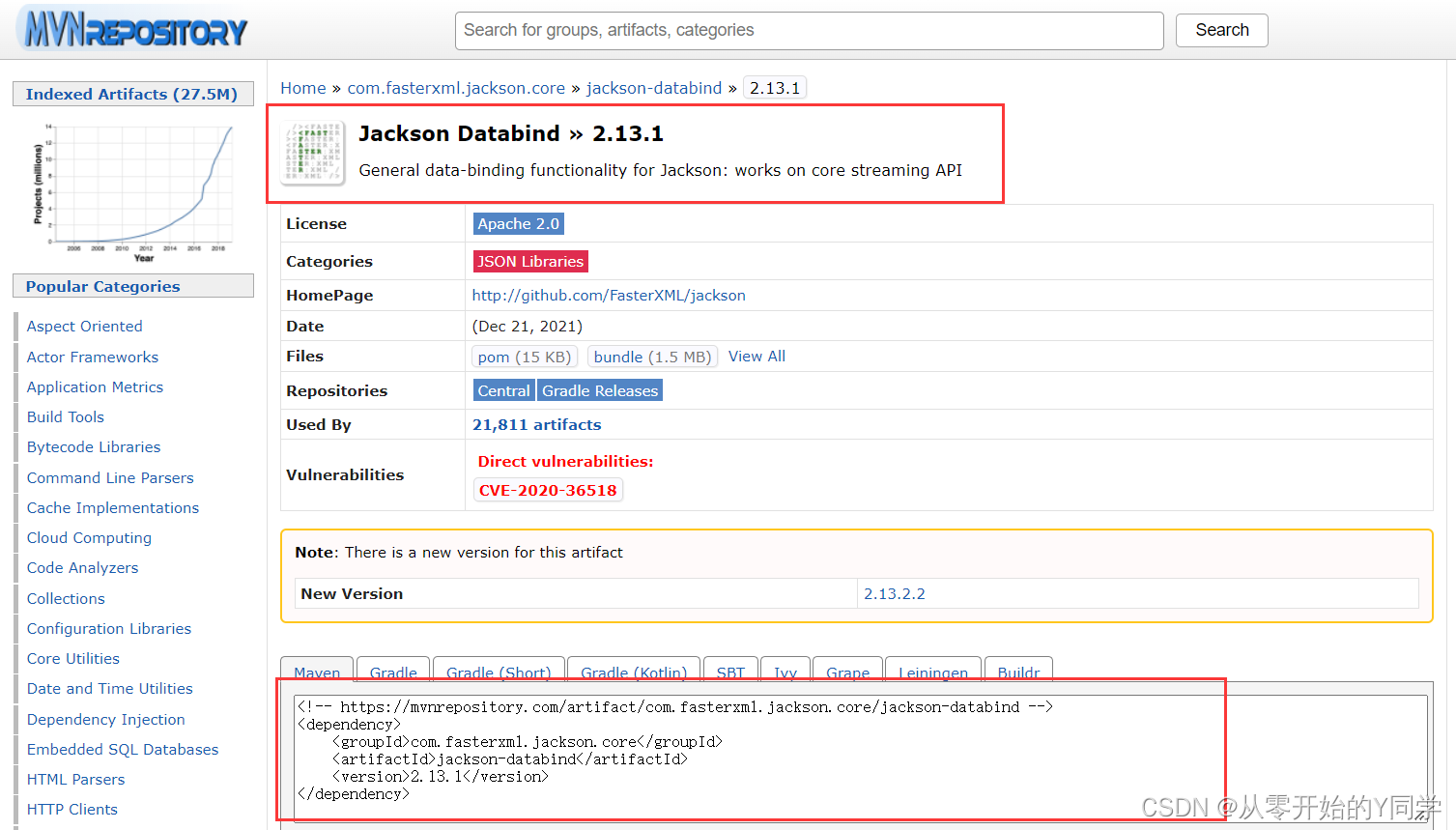Click View All files link

[757, 357]
